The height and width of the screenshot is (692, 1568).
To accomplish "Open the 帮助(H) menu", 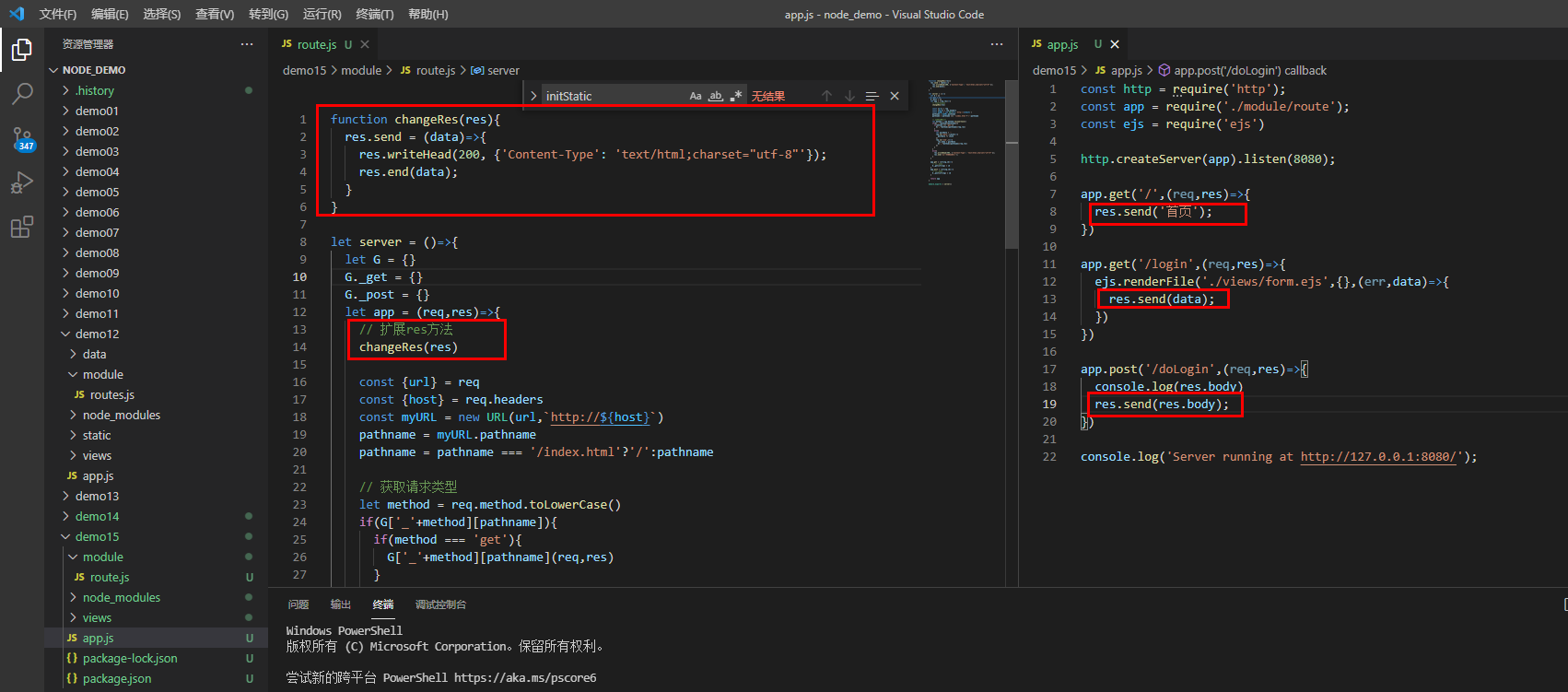I will 427,14.
